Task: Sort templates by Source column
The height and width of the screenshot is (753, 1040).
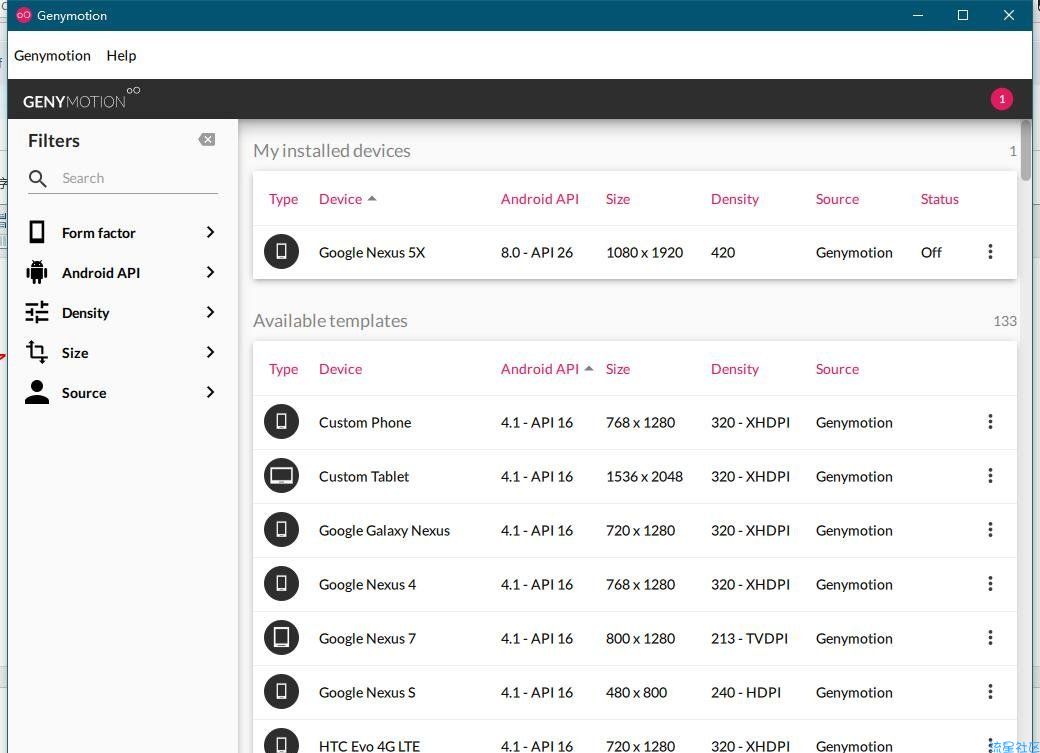Action: 837,369
